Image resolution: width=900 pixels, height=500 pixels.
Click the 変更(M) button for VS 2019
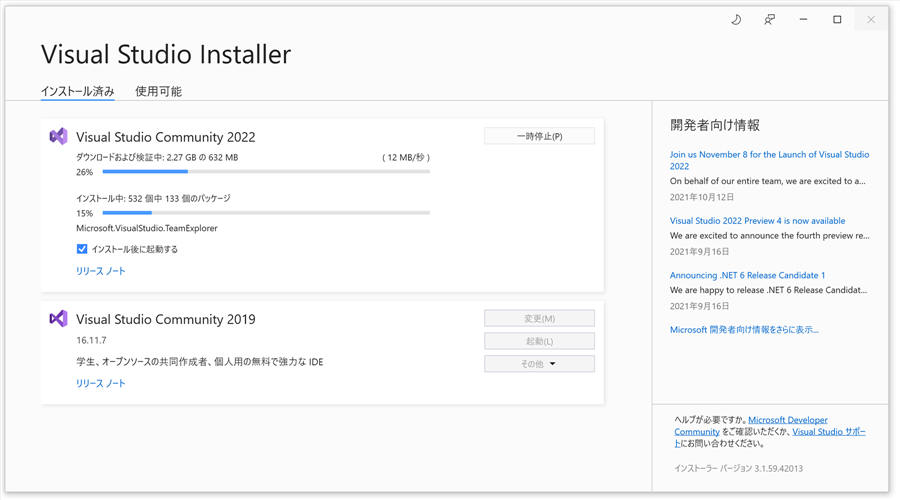tap(539, 319)
